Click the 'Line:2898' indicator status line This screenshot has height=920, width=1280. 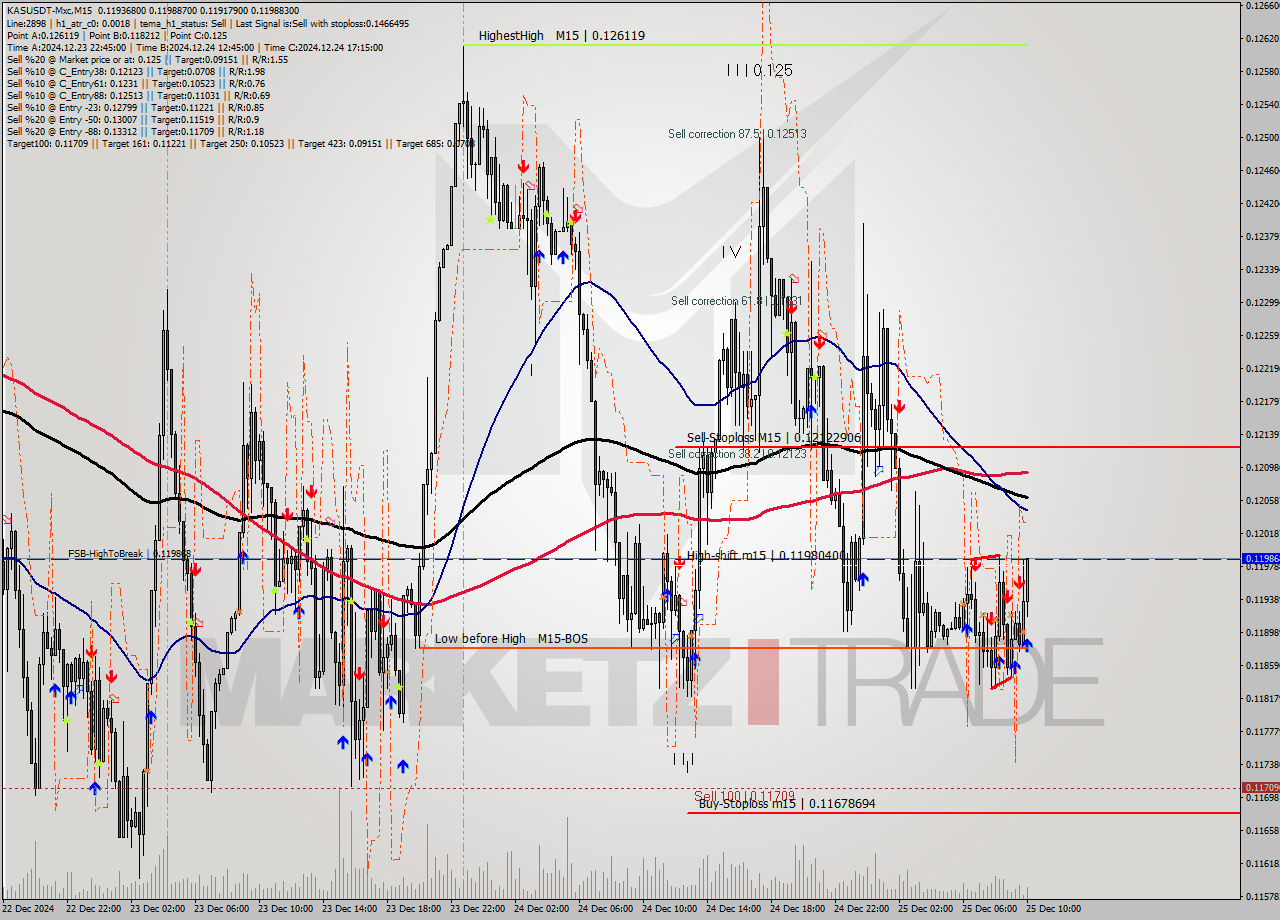208,23
